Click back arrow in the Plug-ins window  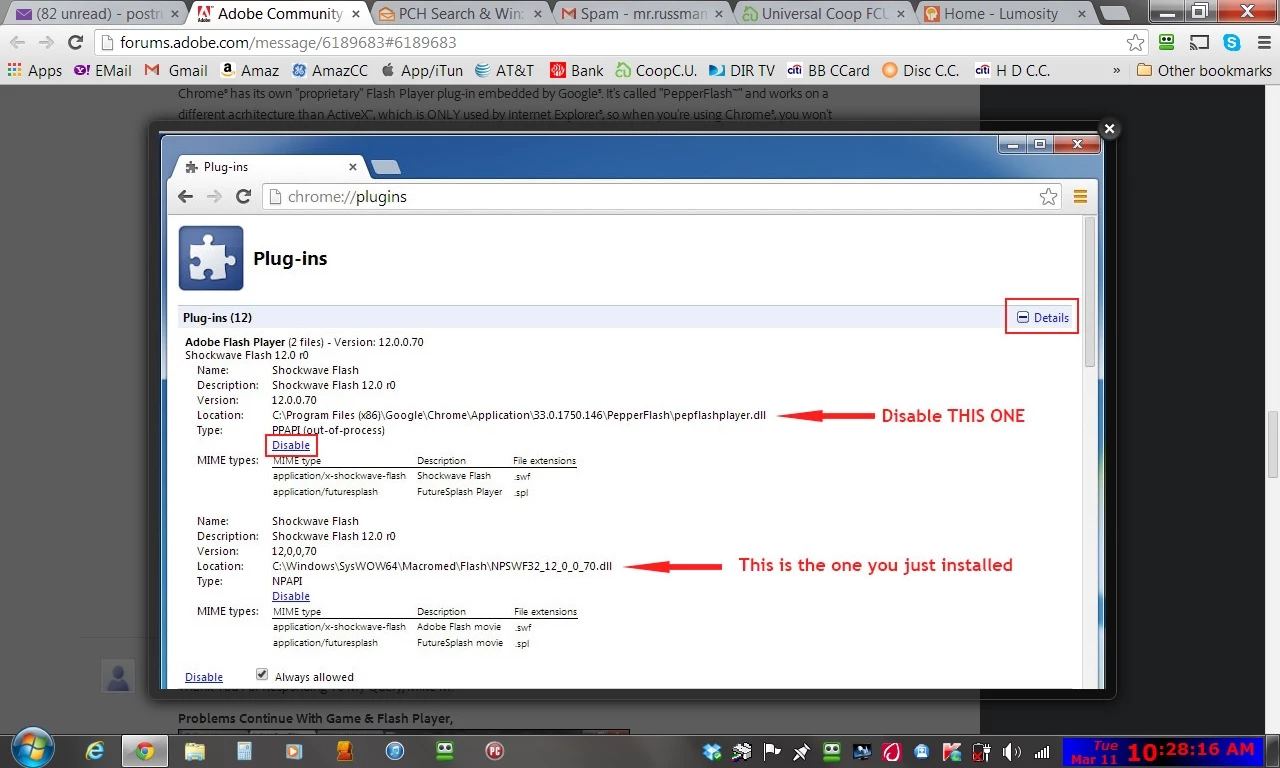[x=185, y=196]
